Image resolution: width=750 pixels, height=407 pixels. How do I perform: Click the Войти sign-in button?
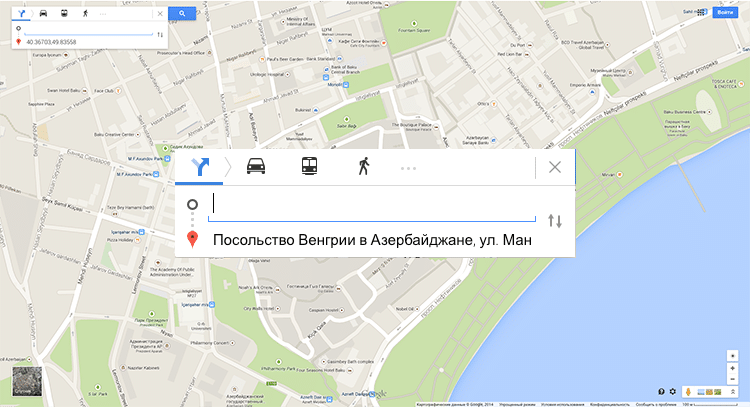(x=725, y=12)
